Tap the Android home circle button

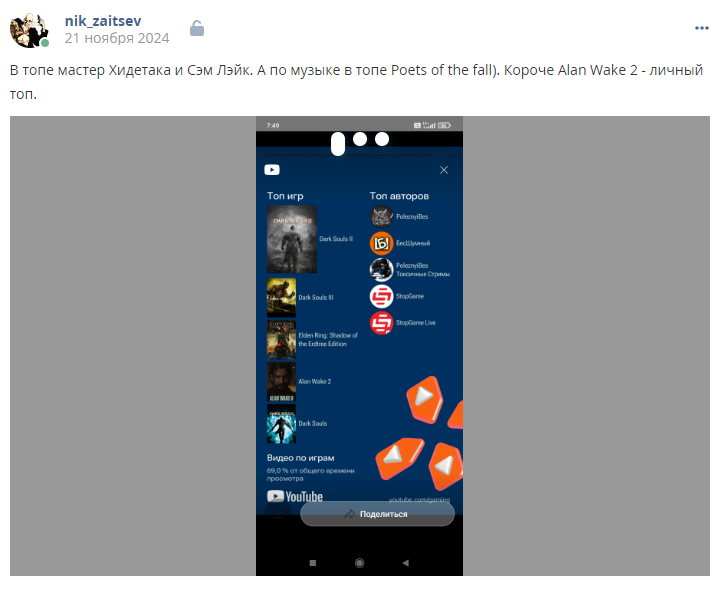[360, 563]
